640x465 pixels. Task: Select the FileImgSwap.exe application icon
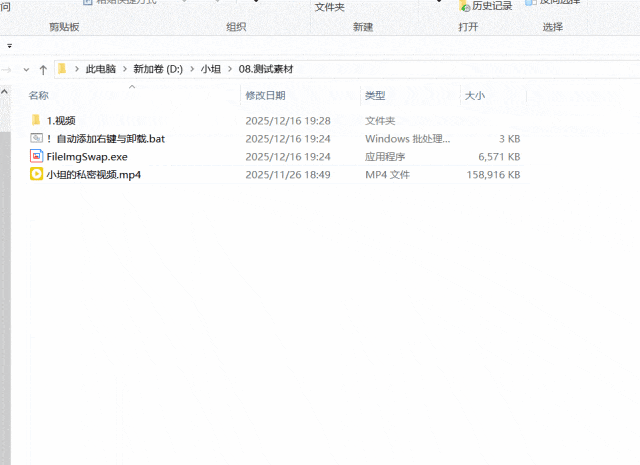click(x=37, y=157)
